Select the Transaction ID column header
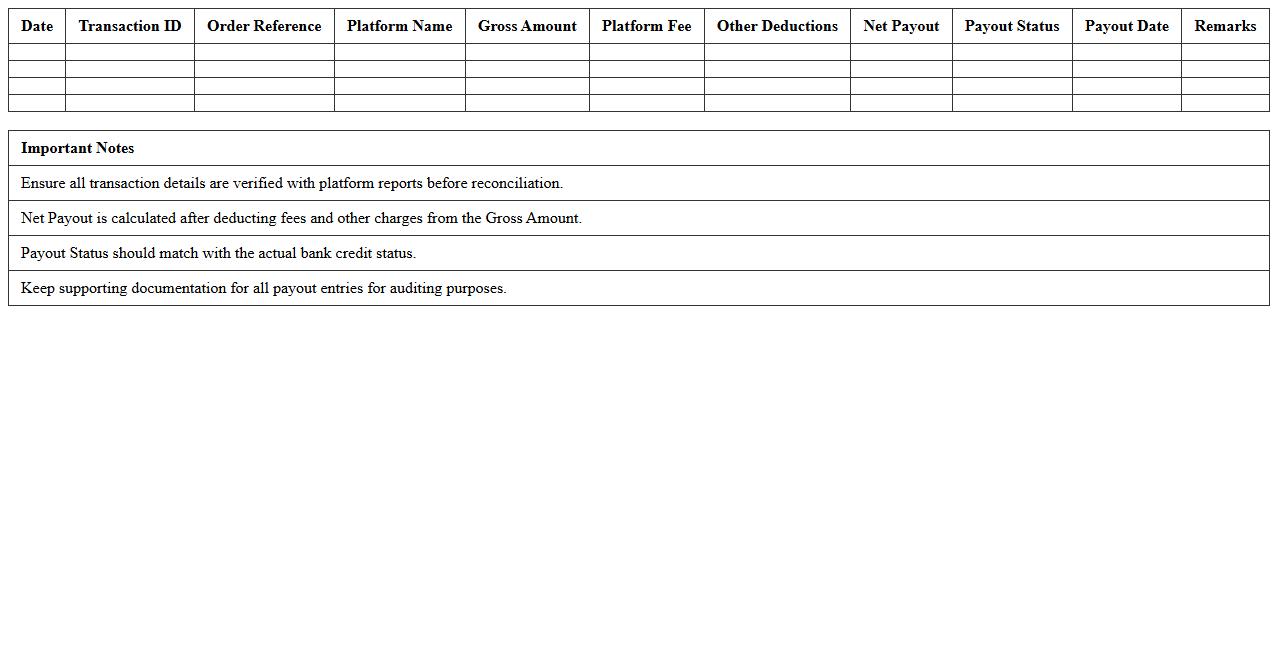Image resolution: width=1278 pixels, height=650 pixels. [130, 26]
